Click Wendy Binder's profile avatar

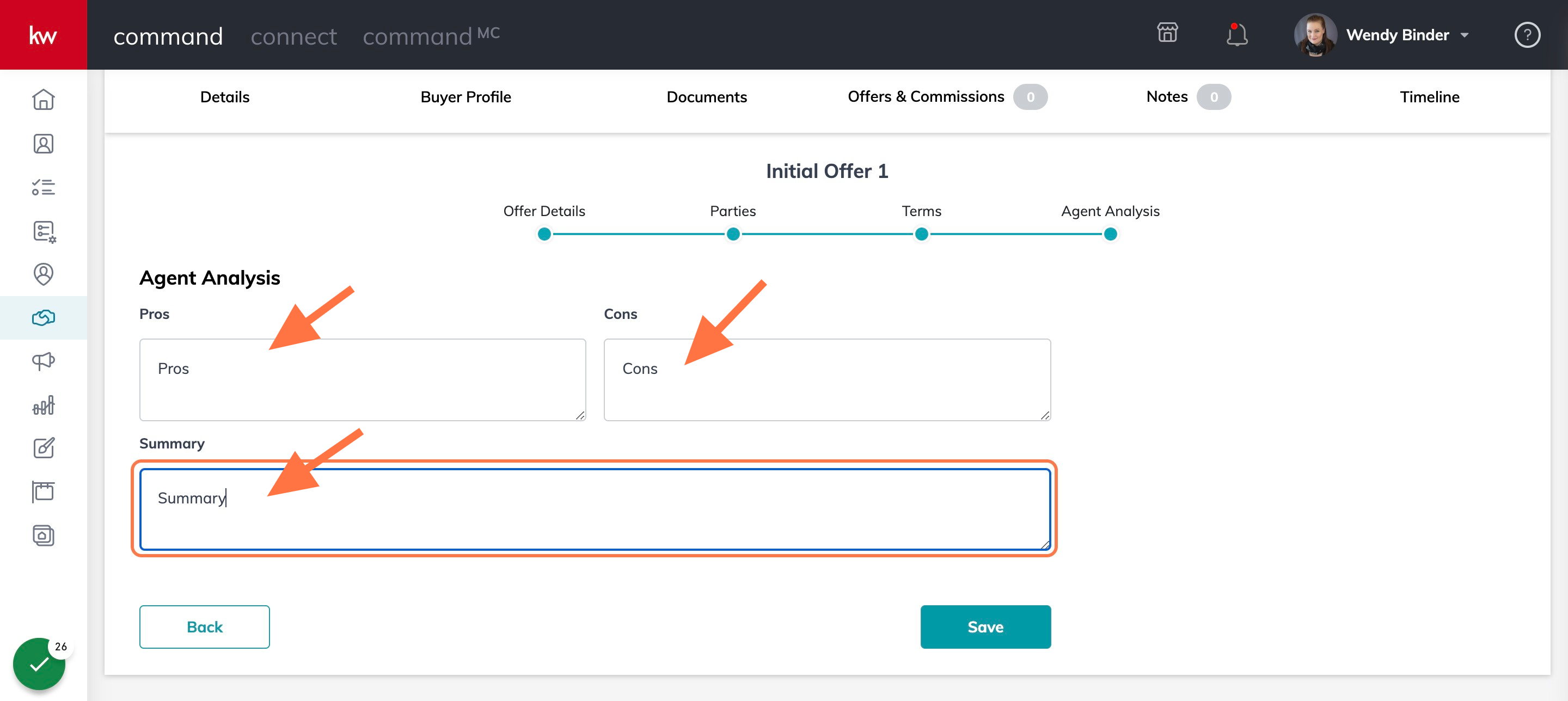pos(1315,35)
